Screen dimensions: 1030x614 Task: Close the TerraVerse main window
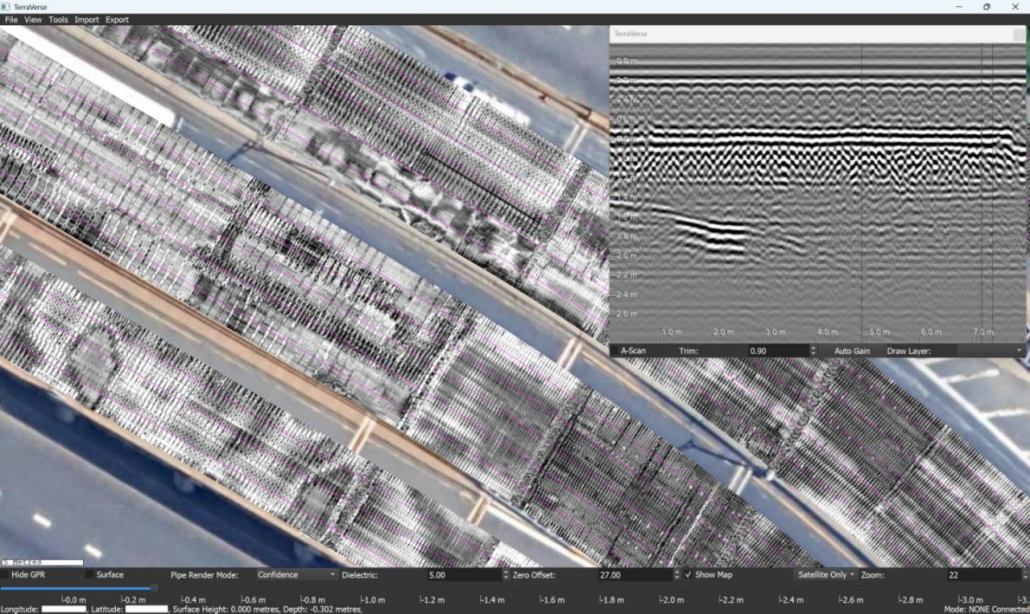click(1015, 7)
